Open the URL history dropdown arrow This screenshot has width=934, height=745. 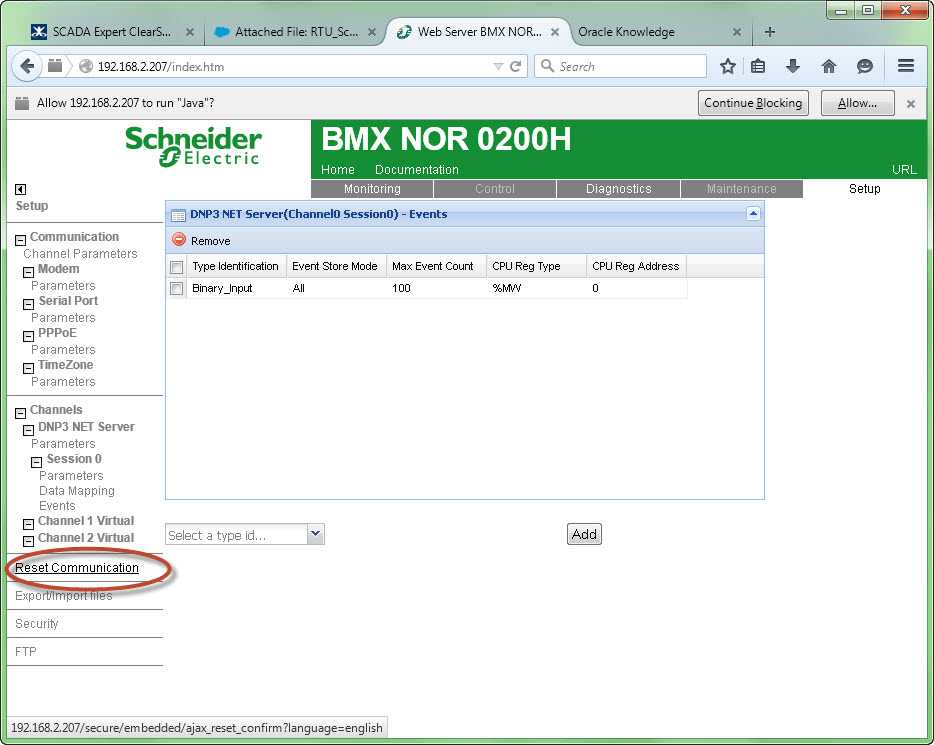pos(499,66)
